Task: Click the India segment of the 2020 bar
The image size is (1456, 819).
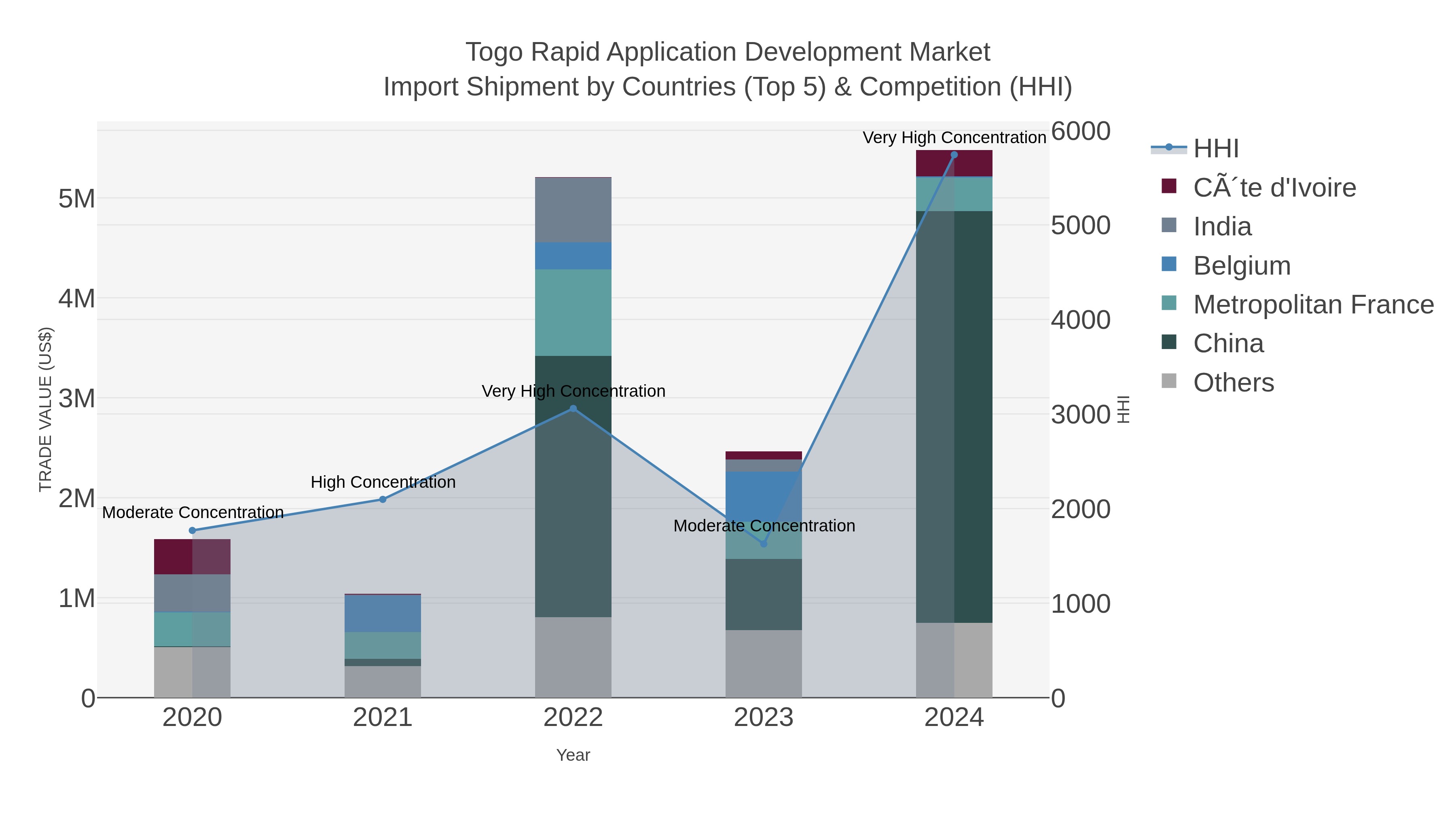Action: (192, 593)
